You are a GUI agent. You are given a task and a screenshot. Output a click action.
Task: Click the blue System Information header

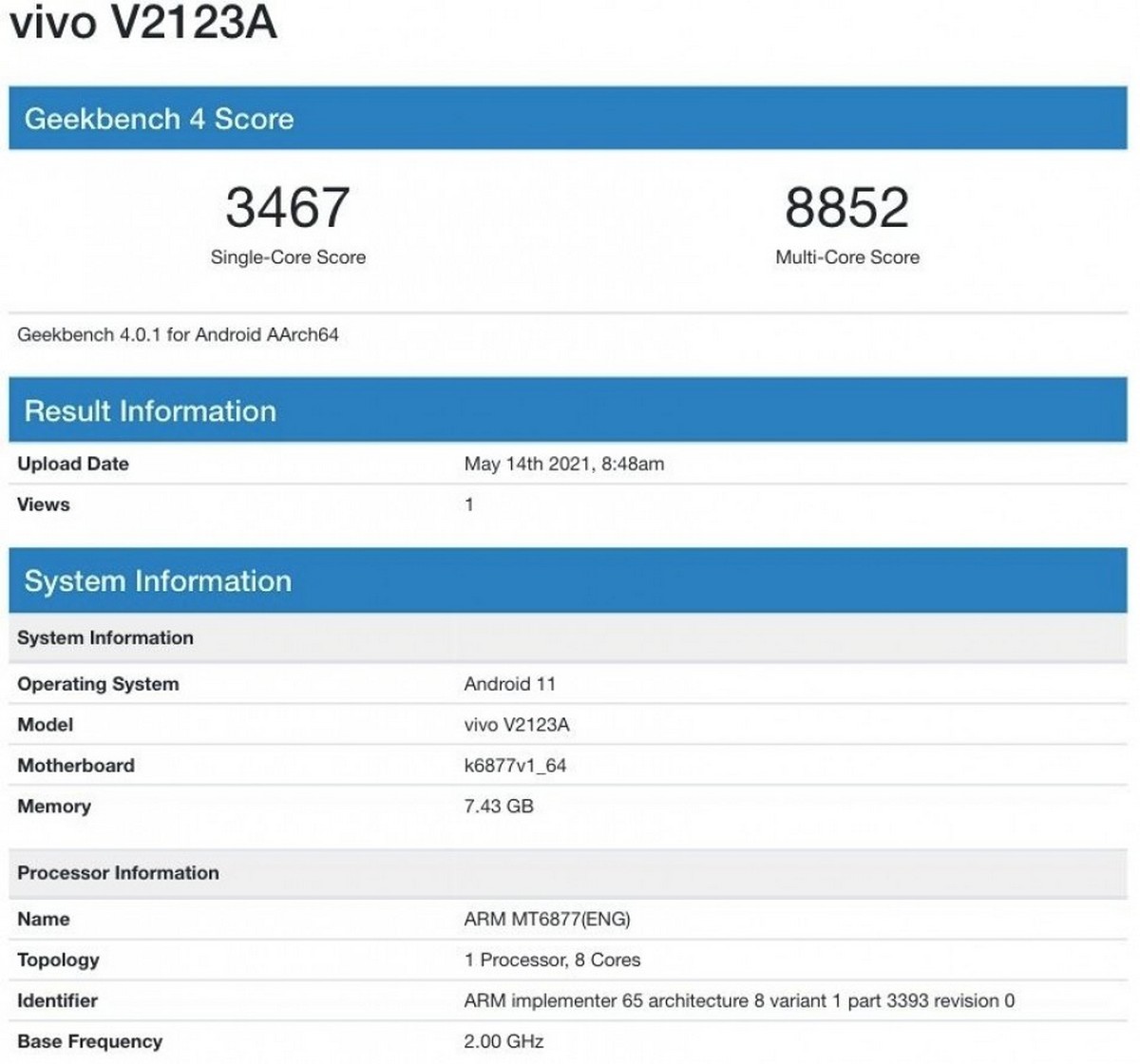pos(158,580)
